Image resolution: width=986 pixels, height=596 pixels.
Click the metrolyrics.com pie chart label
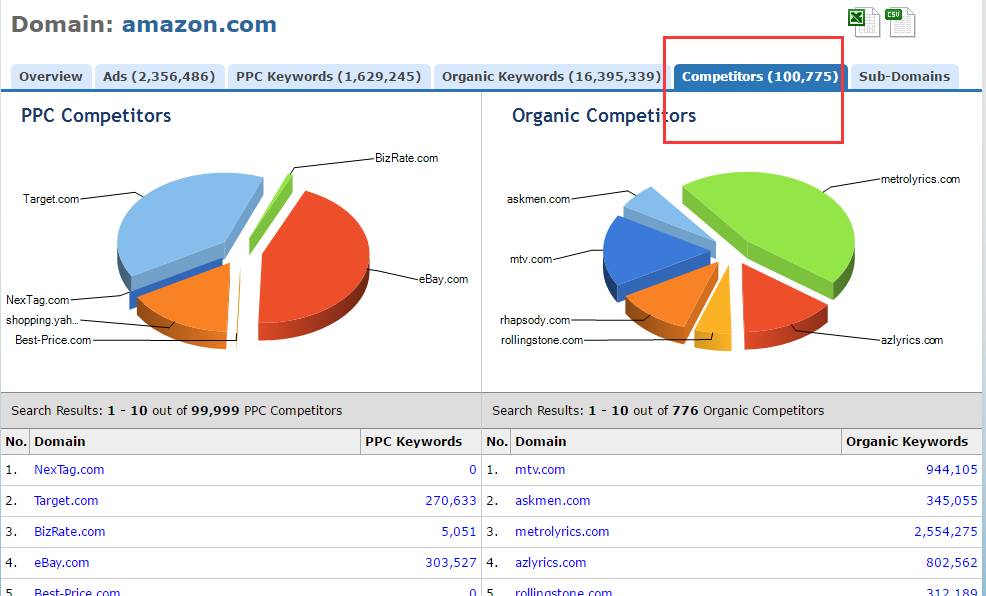tap(920, 179)
